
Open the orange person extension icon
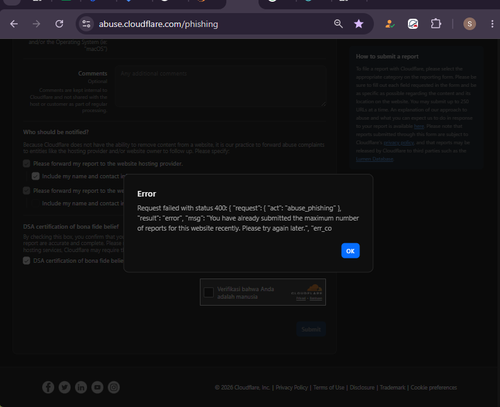389,24
